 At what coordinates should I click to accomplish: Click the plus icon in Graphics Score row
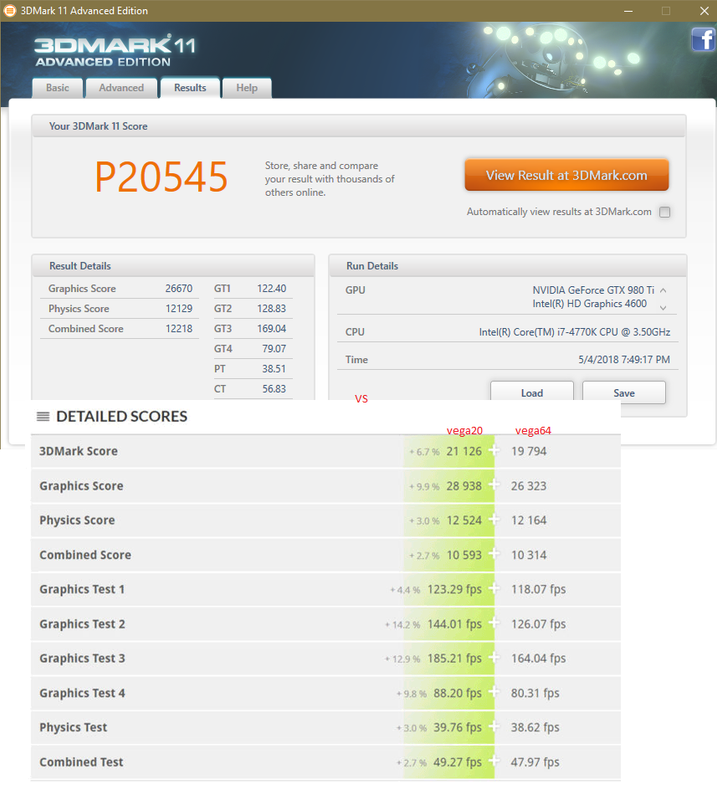[x=494, y=485]
